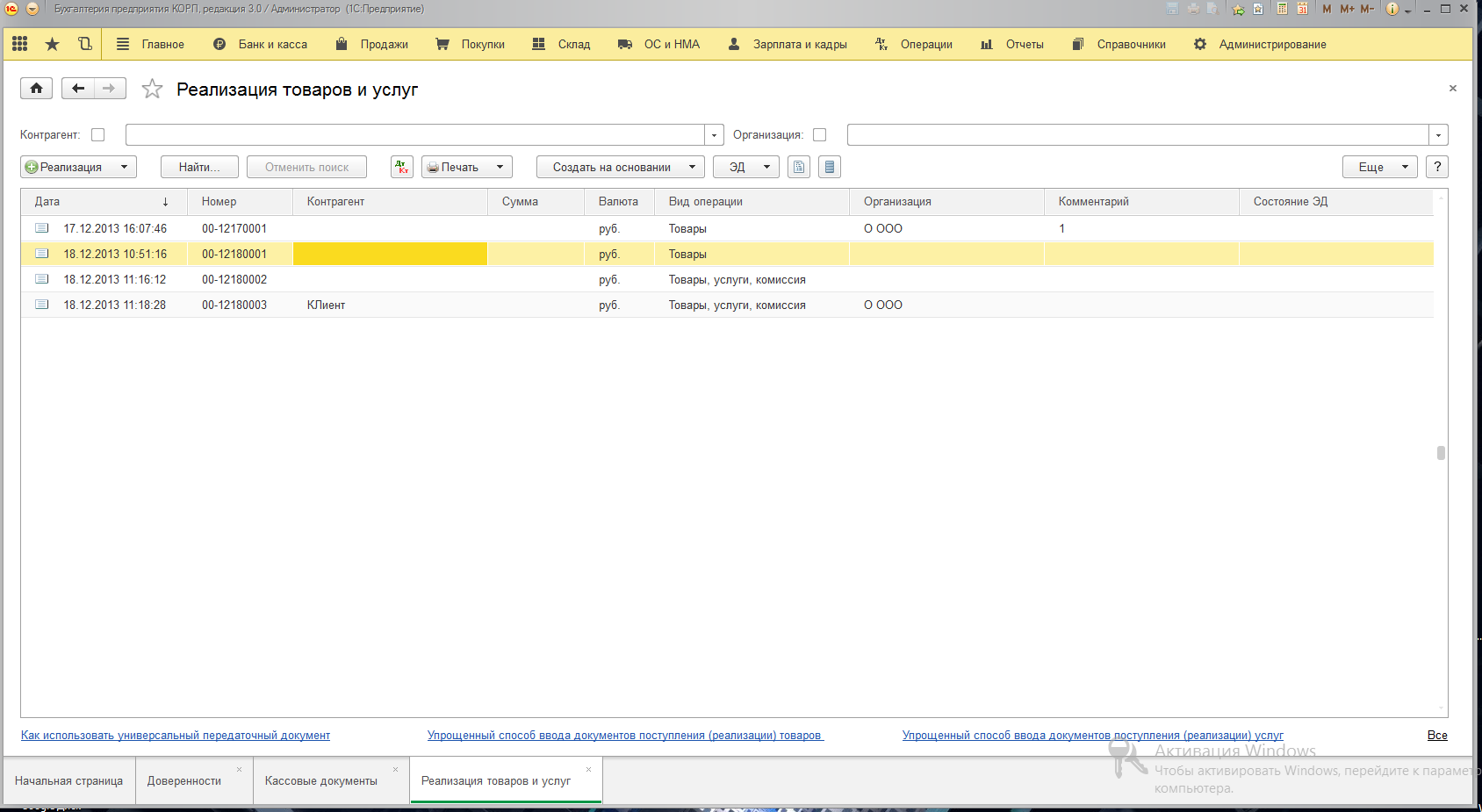Image resolution: width=1482 pixels, height=812 pixels.
Task: Click the M memory button in the title bar
Action: click(x=1327, y=9)
